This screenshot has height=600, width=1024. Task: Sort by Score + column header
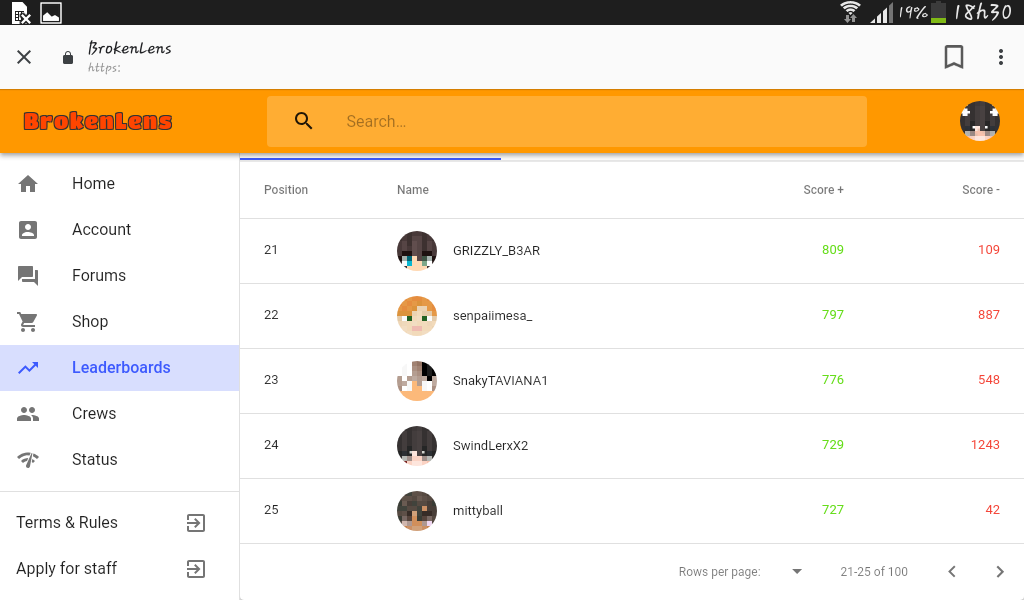tap(823, 189)
